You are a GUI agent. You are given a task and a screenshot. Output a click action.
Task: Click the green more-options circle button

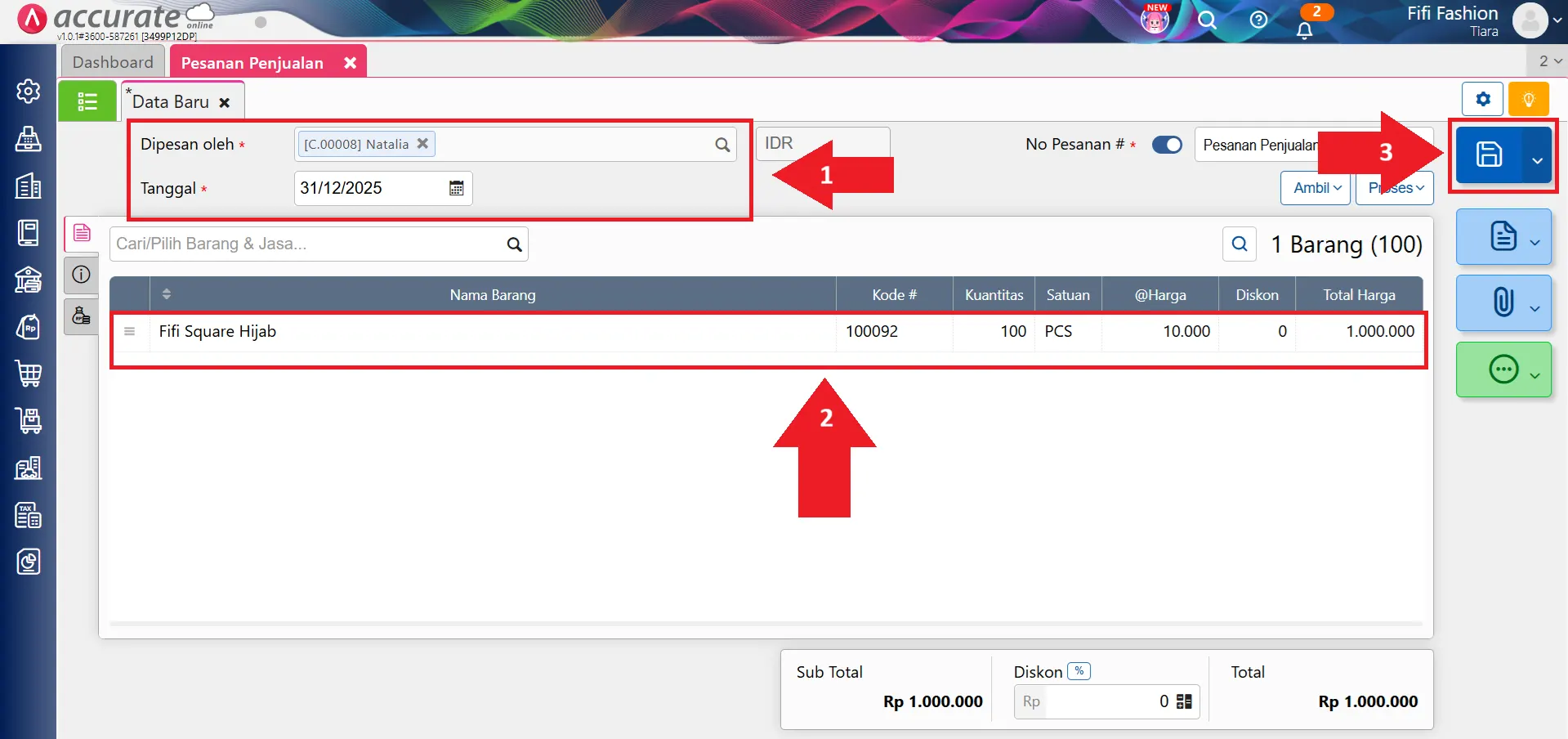[1503, 369]
